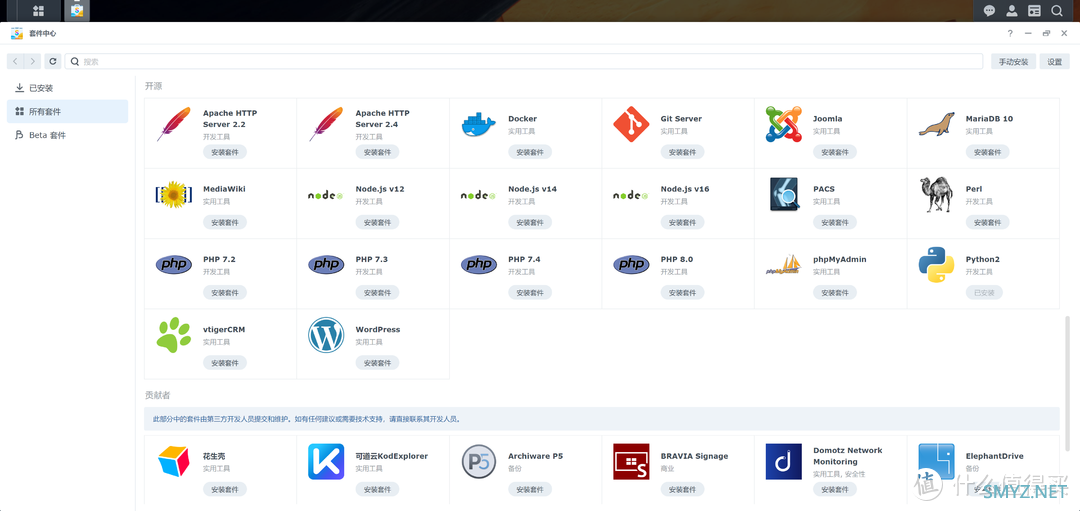
Task: Go back with the left arrow
Action: tap(15, 61)
